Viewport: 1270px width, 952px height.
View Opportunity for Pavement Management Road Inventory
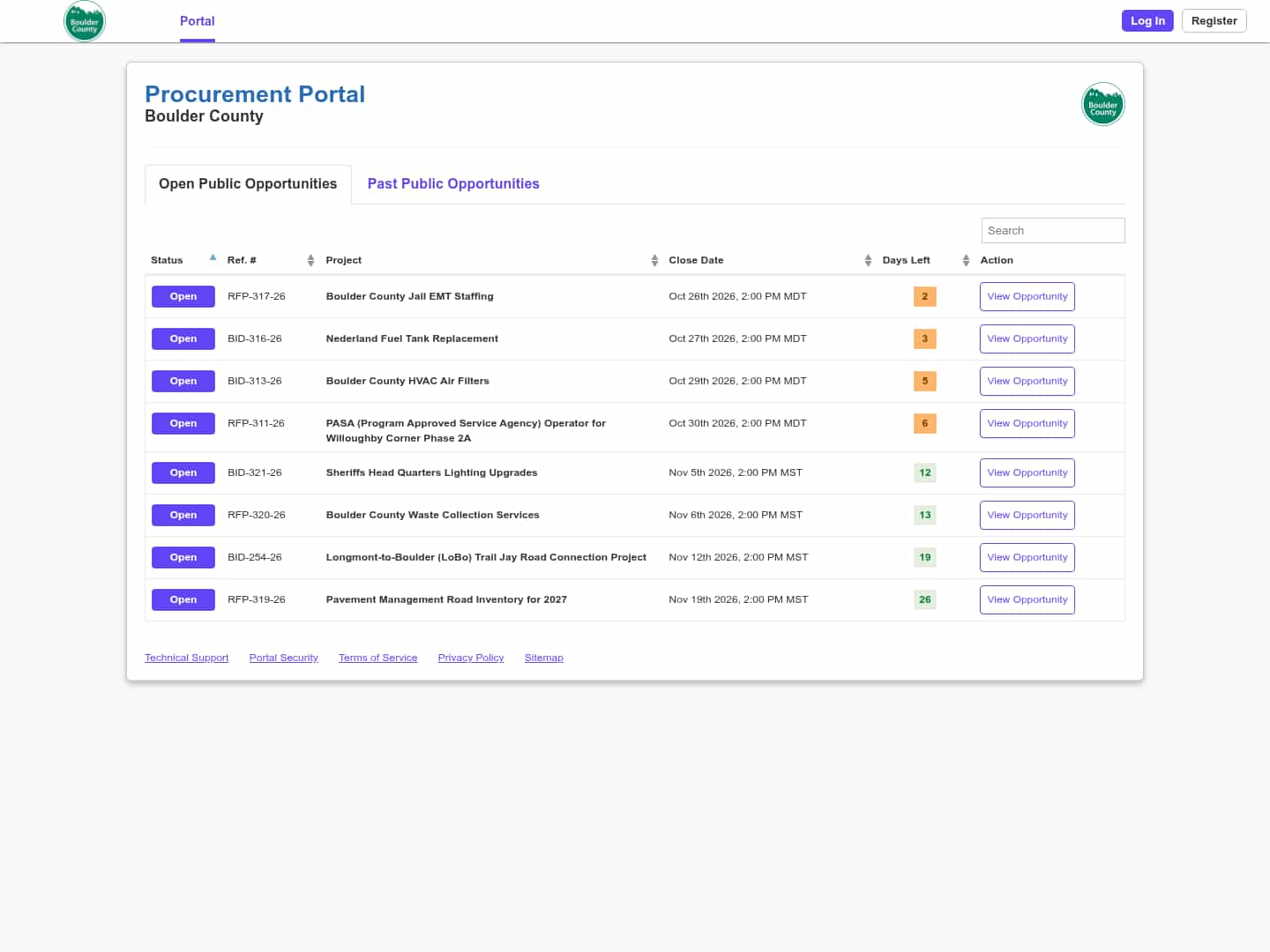pyautogui.click(x=1027, y=599)
